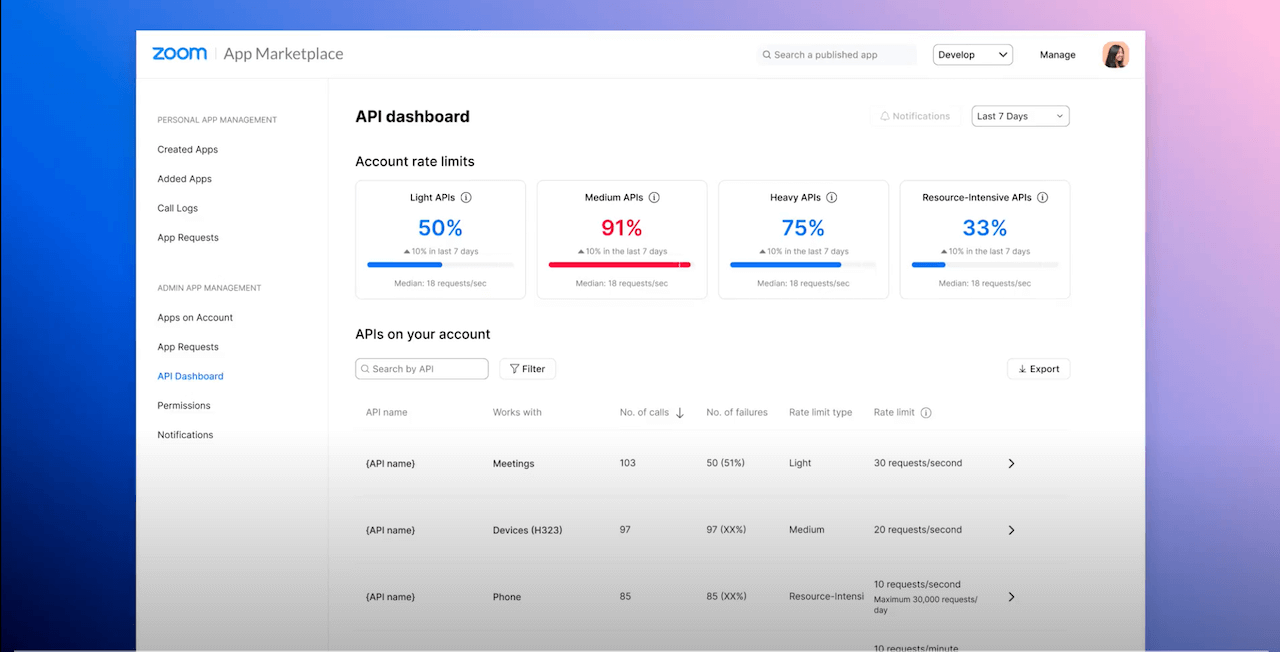
Task: Open the Last 7 Days date range dropdown
Action: (x=1019, y=115)
